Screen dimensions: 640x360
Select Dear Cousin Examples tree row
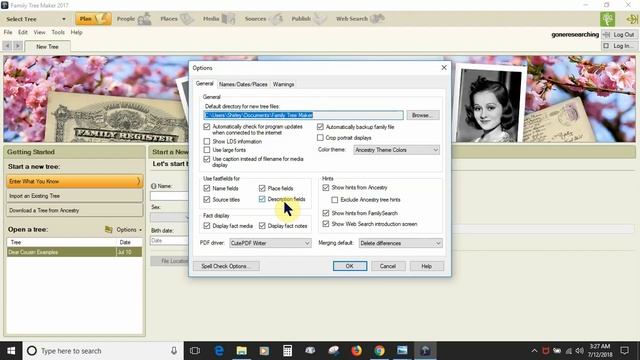click(x=75, y=252)
